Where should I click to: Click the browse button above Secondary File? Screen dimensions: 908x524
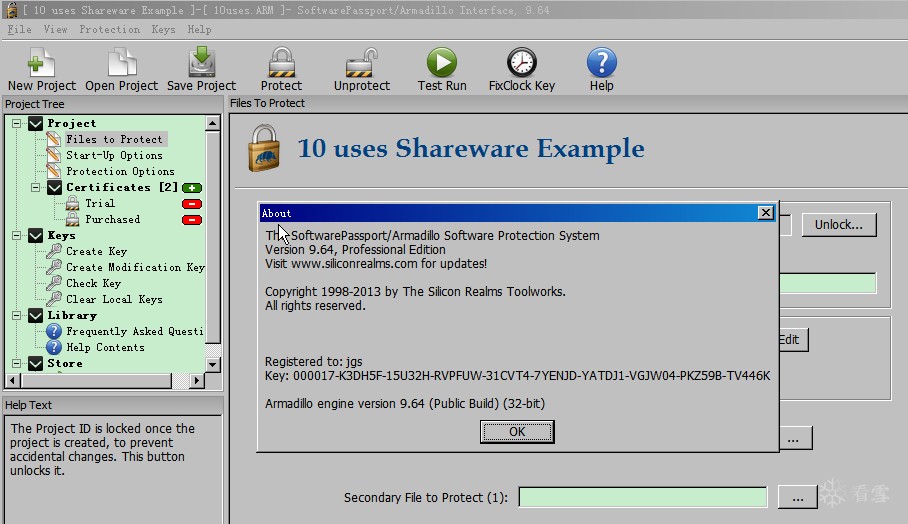tap(795, 438)
